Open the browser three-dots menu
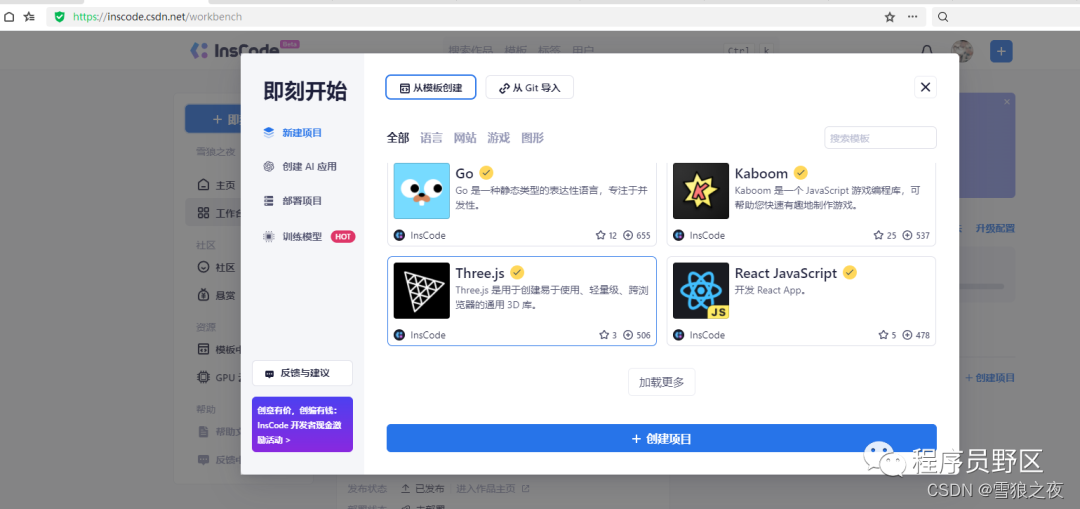 [913, 17]
